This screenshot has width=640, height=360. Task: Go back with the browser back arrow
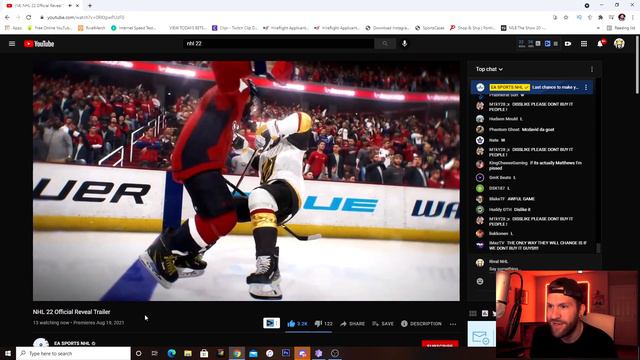click(7, 17)
